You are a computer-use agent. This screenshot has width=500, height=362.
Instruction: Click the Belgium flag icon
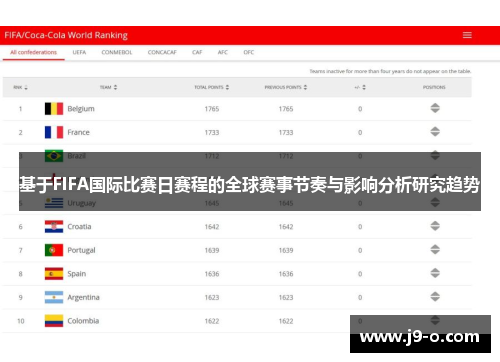[54, 109]
